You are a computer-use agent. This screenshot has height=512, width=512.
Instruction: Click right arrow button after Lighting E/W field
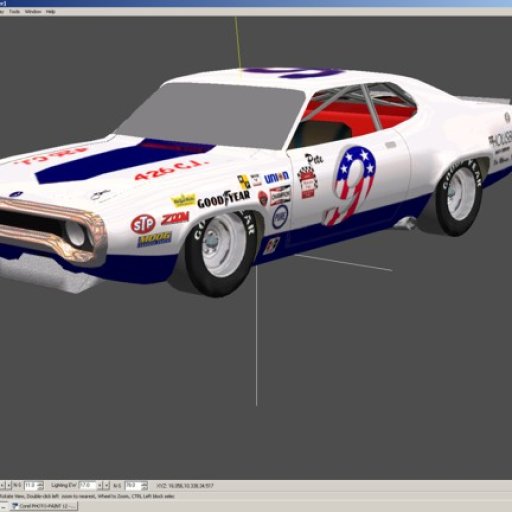tap(107, 485)
